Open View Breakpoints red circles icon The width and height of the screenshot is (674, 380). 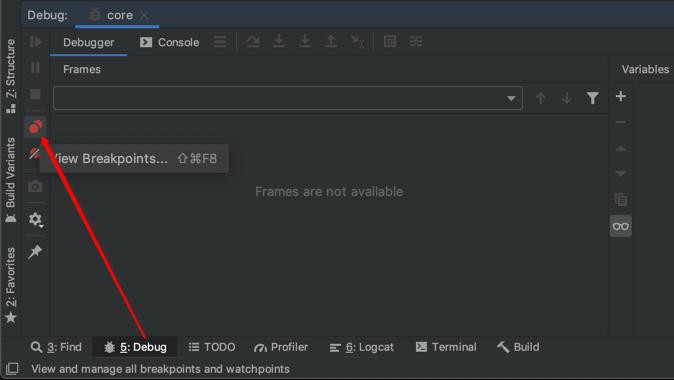pos(35,127)
